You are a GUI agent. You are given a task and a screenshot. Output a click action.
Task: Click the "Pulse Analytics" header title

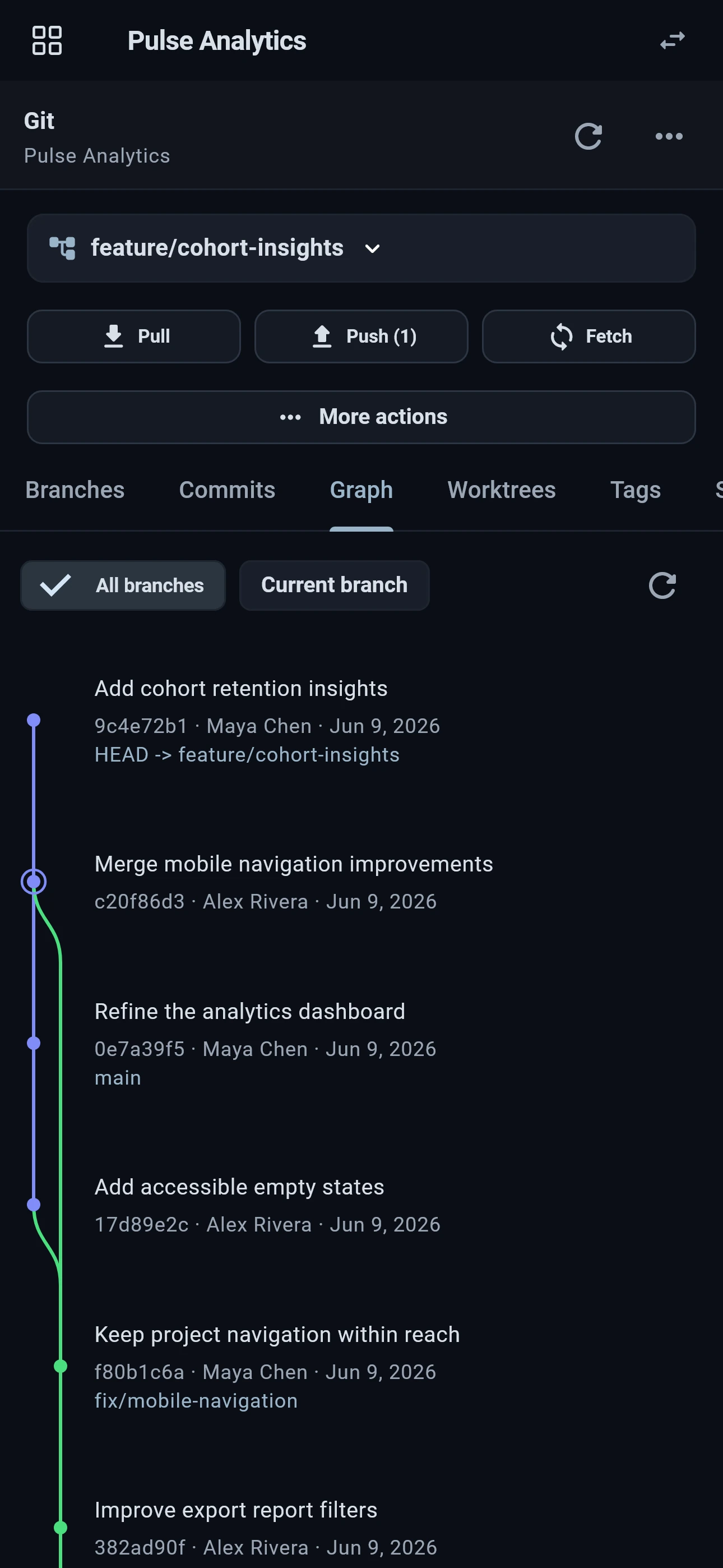(x=217, y=41)
